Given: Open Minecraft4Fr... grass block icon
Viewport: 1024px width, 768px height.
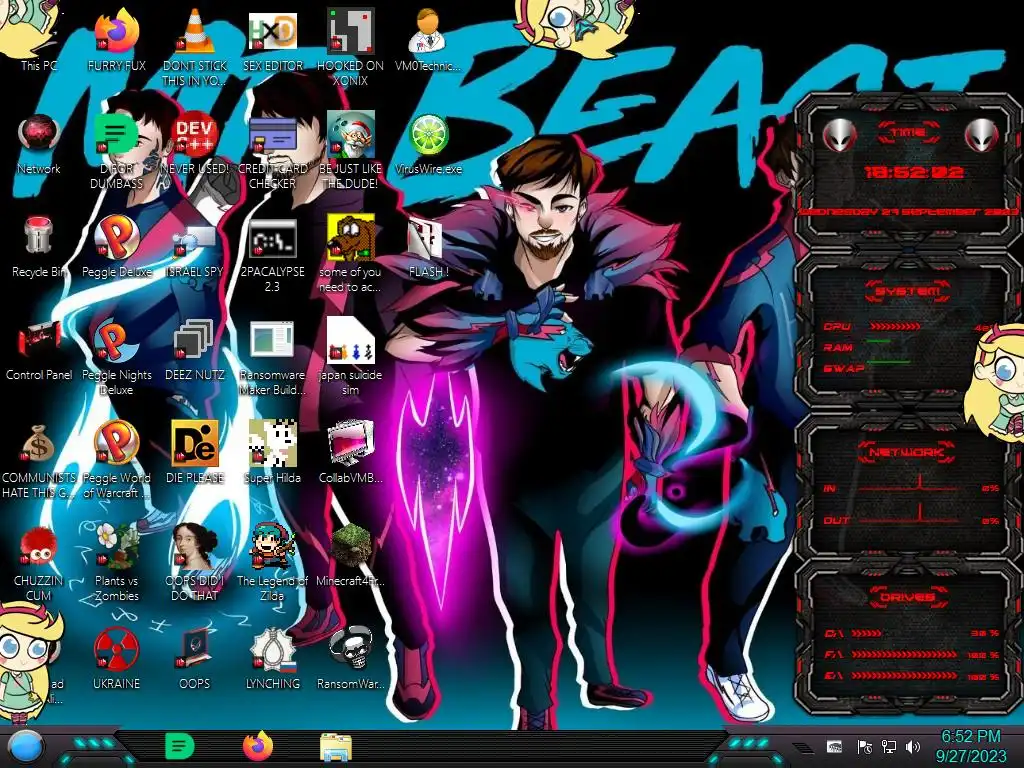Looking at the screenshot, I should tap(350, 555).
